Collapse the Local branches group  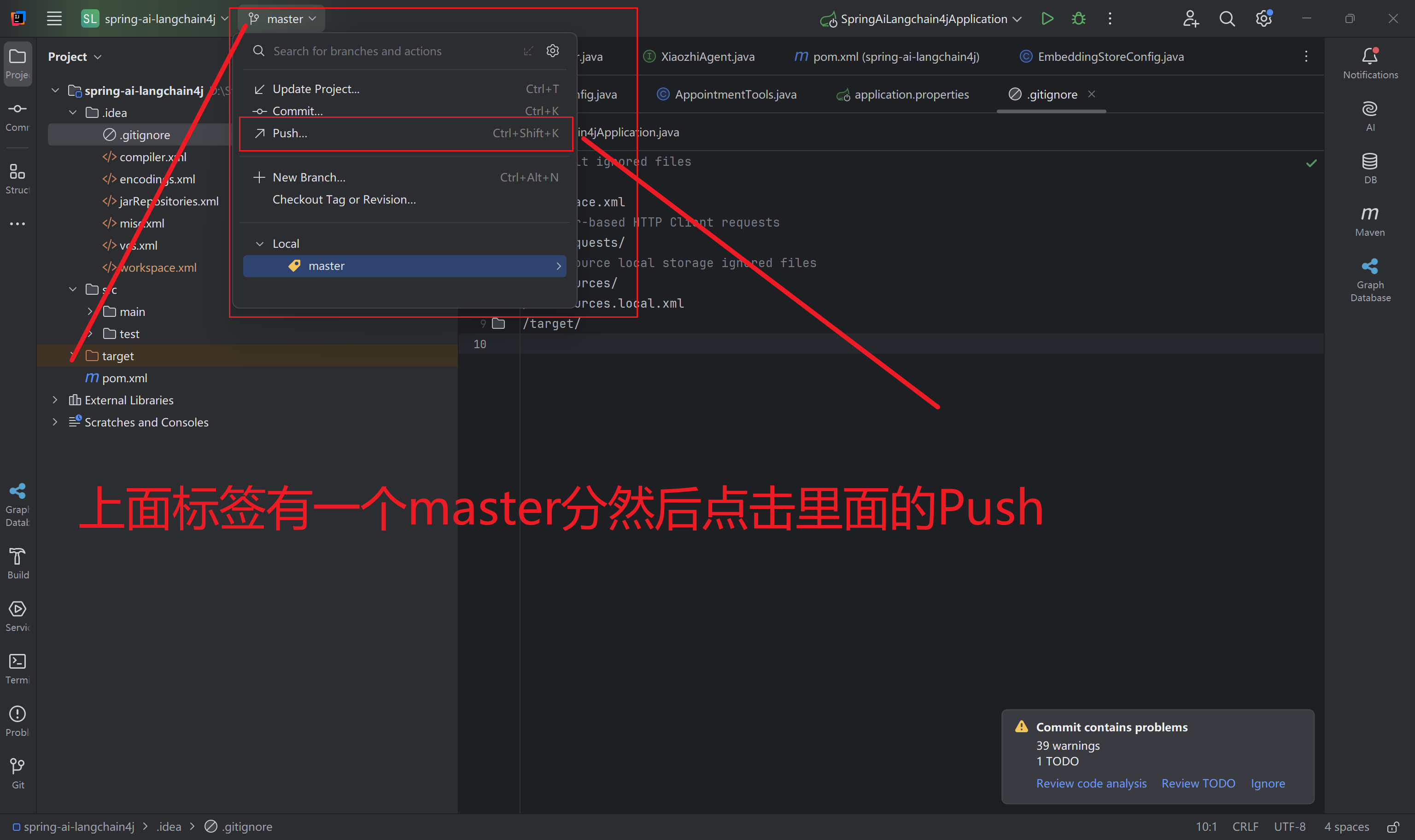(260, 244)
